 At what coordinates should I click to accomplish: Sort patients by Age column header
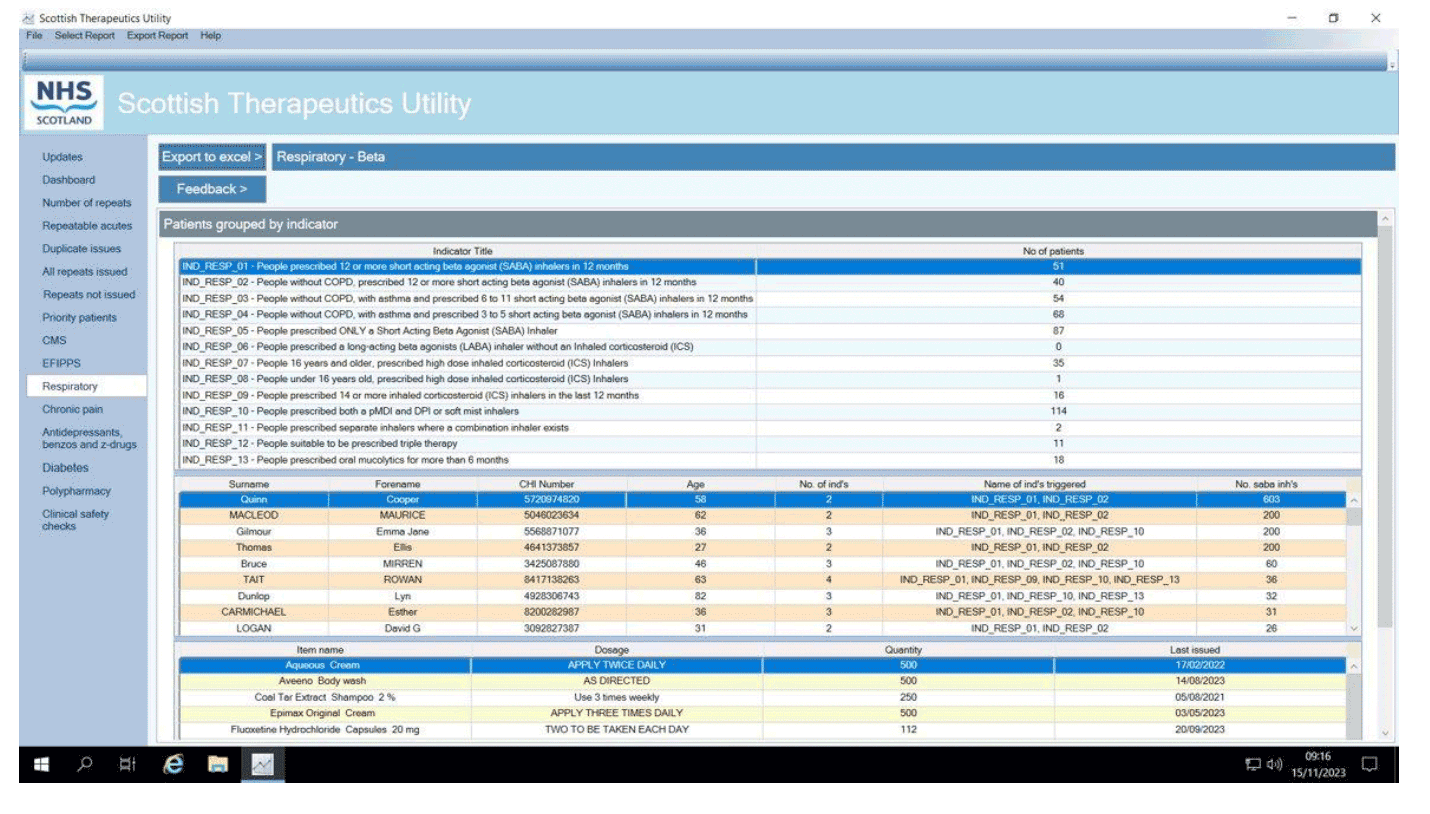point(695,484)
